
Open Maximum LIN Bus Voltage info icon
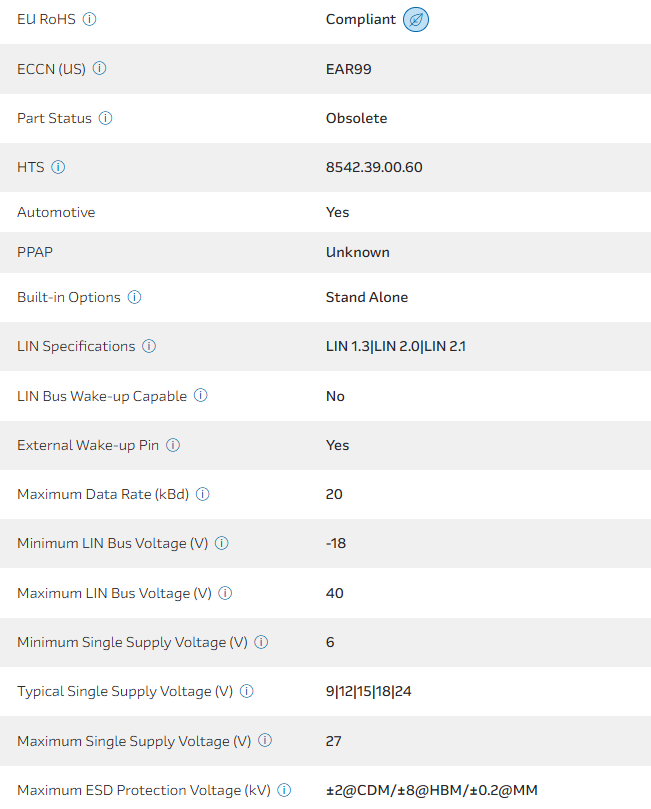[225, 593]
